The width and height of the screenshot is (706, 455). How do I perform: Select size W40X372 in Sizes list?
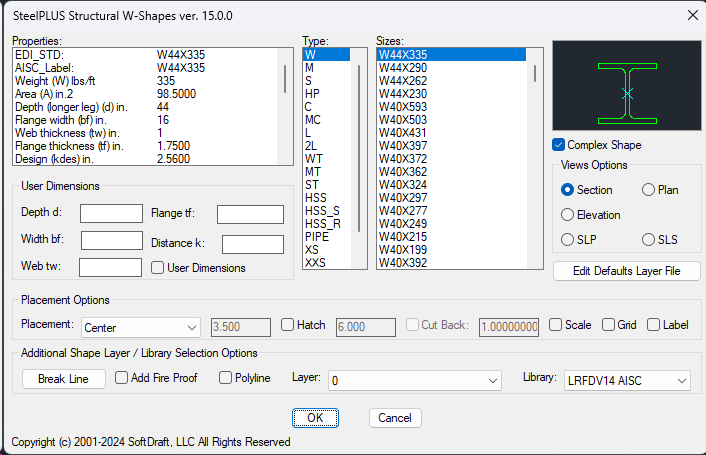pyautogui.click(x=452, y=159)
